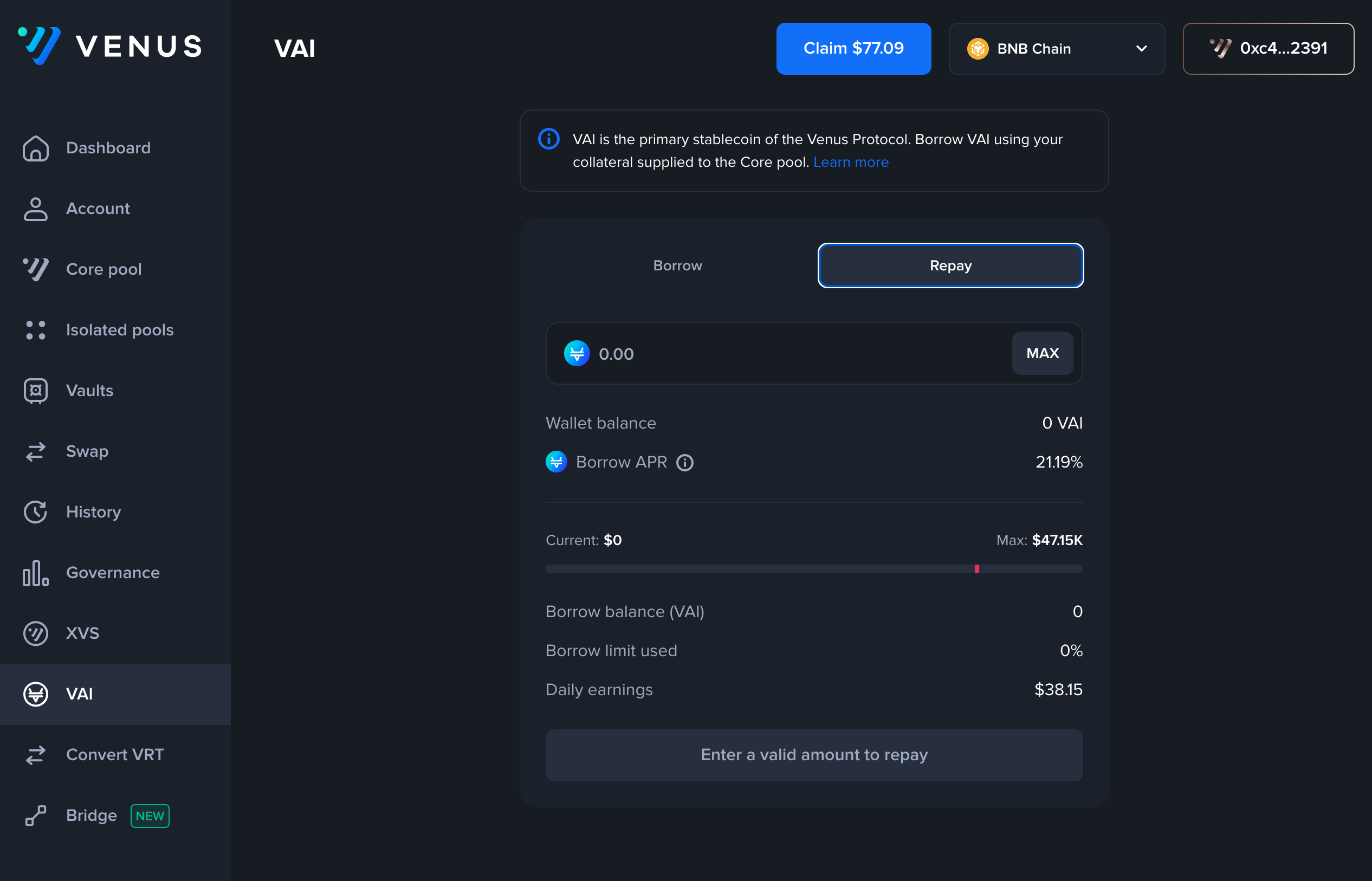Screen dimensions: 1372x881
Task: Click the Bridge icon in sidebar
Action: [x=35, y=815]
